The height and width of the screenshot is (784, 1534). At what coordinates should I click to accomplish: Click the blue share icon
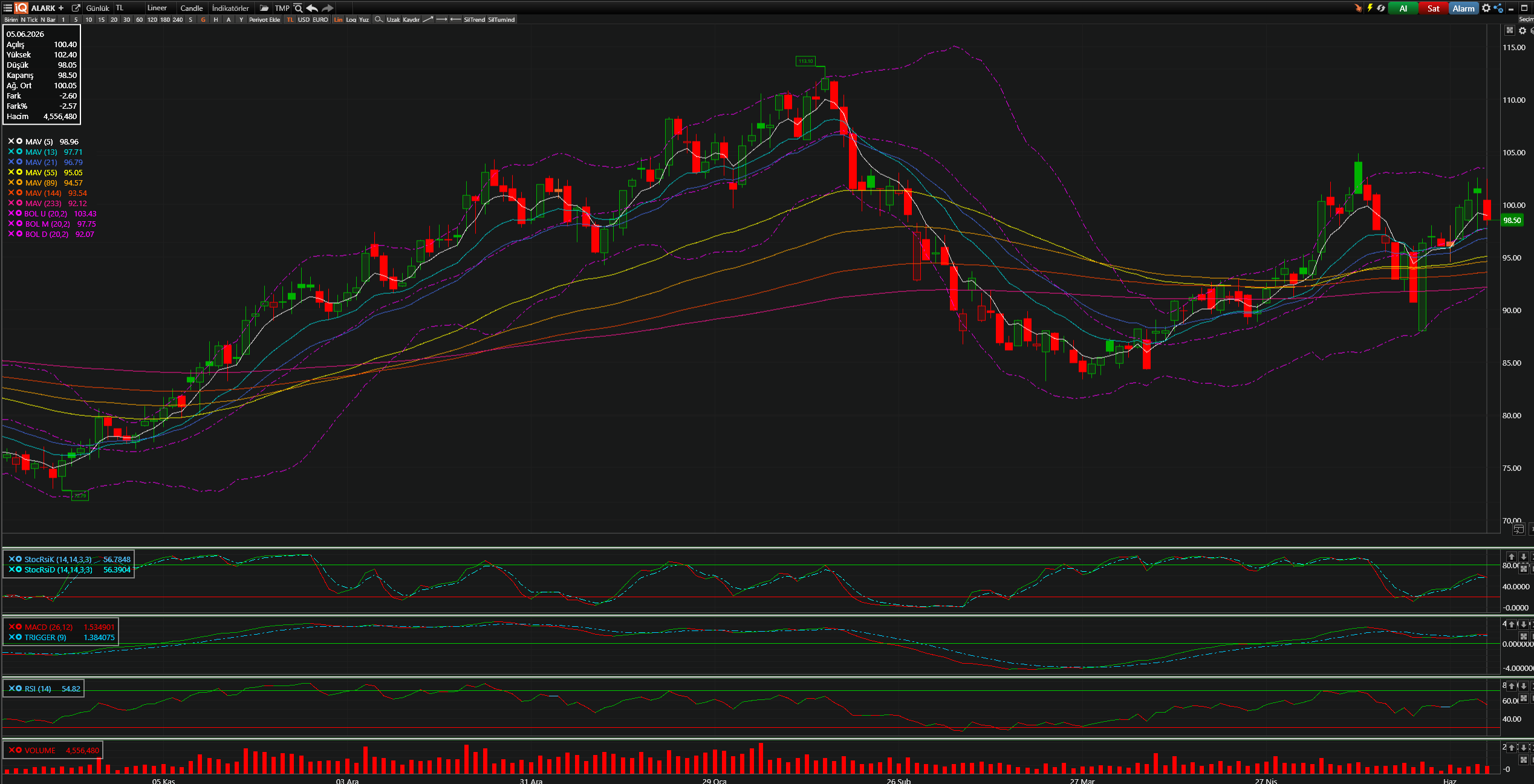tap(1498, 8)
